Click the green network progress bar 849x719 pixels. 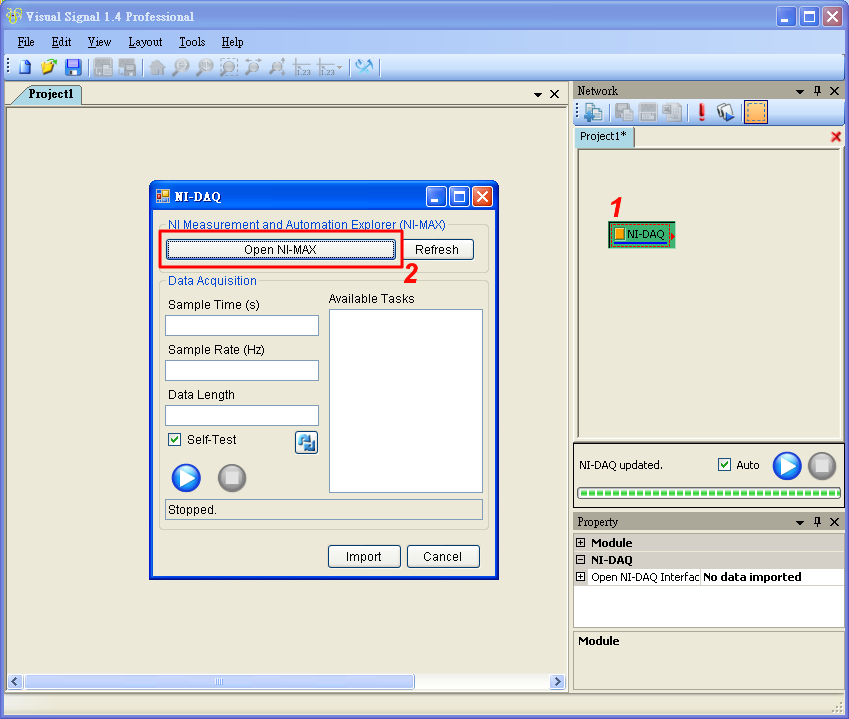coord(709,493)
